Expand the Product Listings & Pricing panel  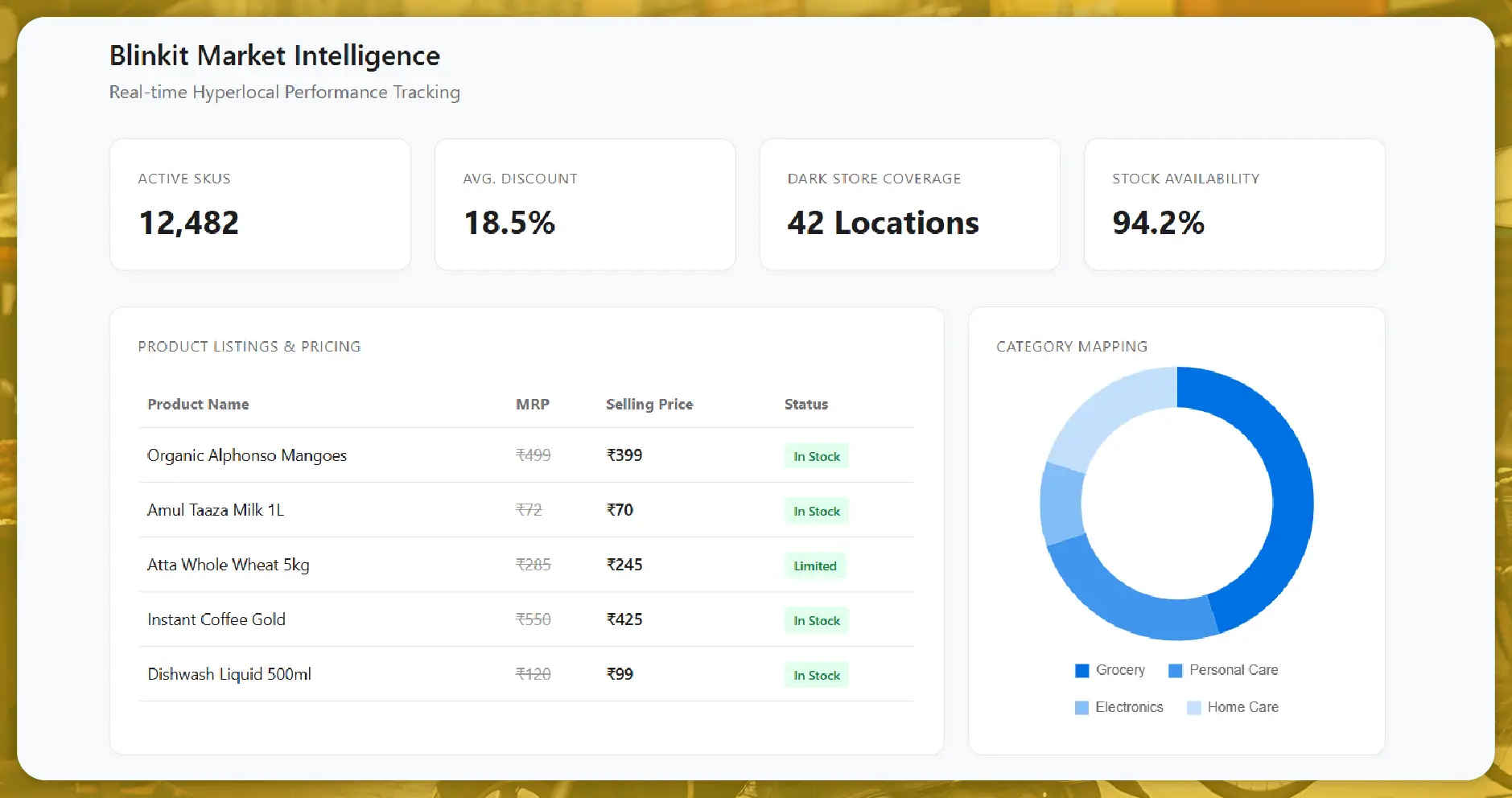pyautogui.click(x=249, y=346)
